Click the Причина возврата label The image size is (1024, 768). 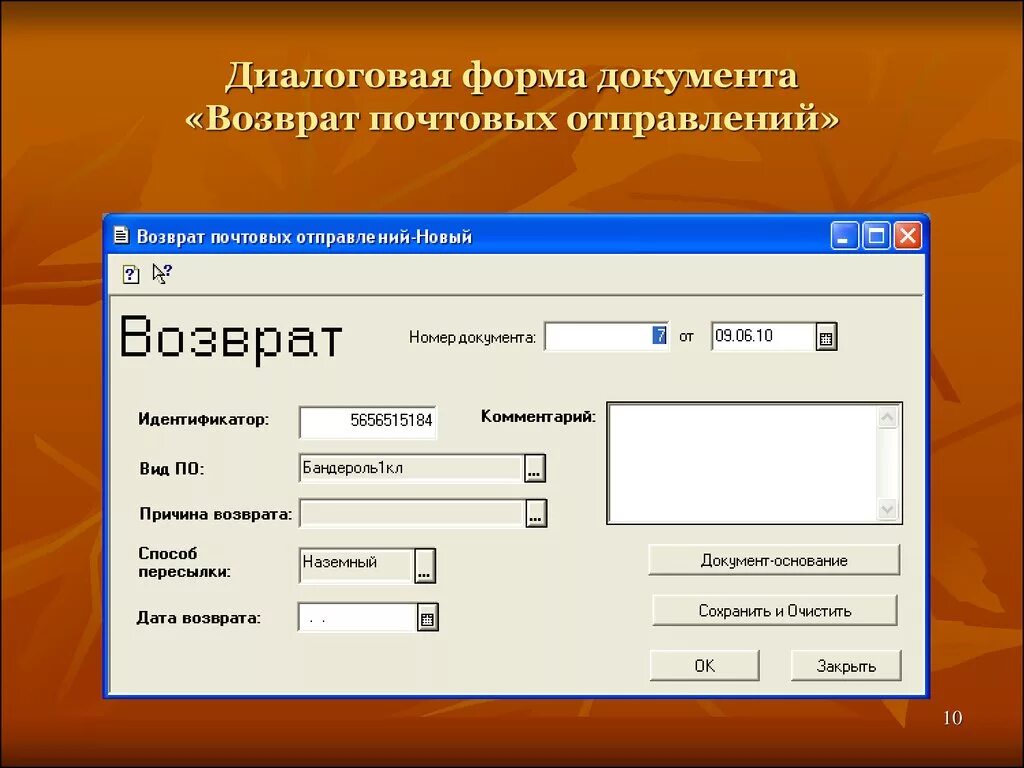[216, 514]
